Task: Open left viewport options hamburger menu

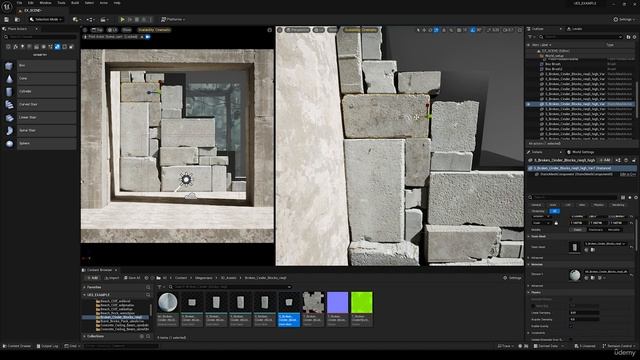Action: [85, 30]
